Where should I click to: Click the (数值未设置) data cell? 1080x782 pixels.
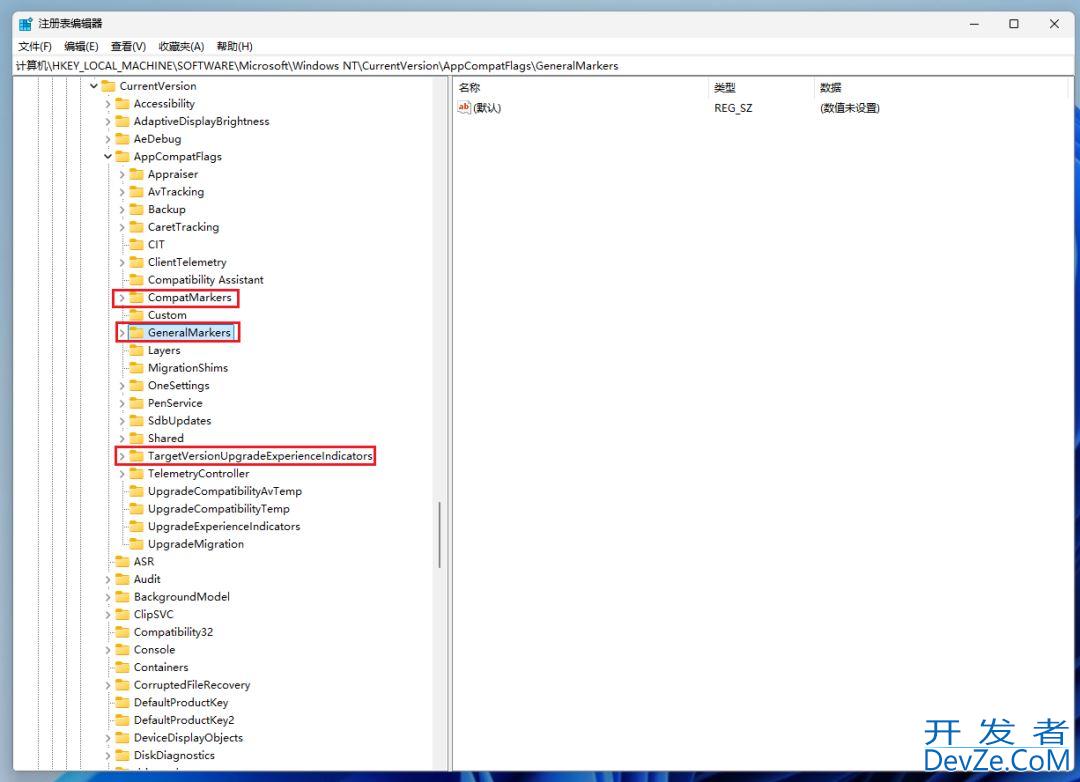pos(849,108)
